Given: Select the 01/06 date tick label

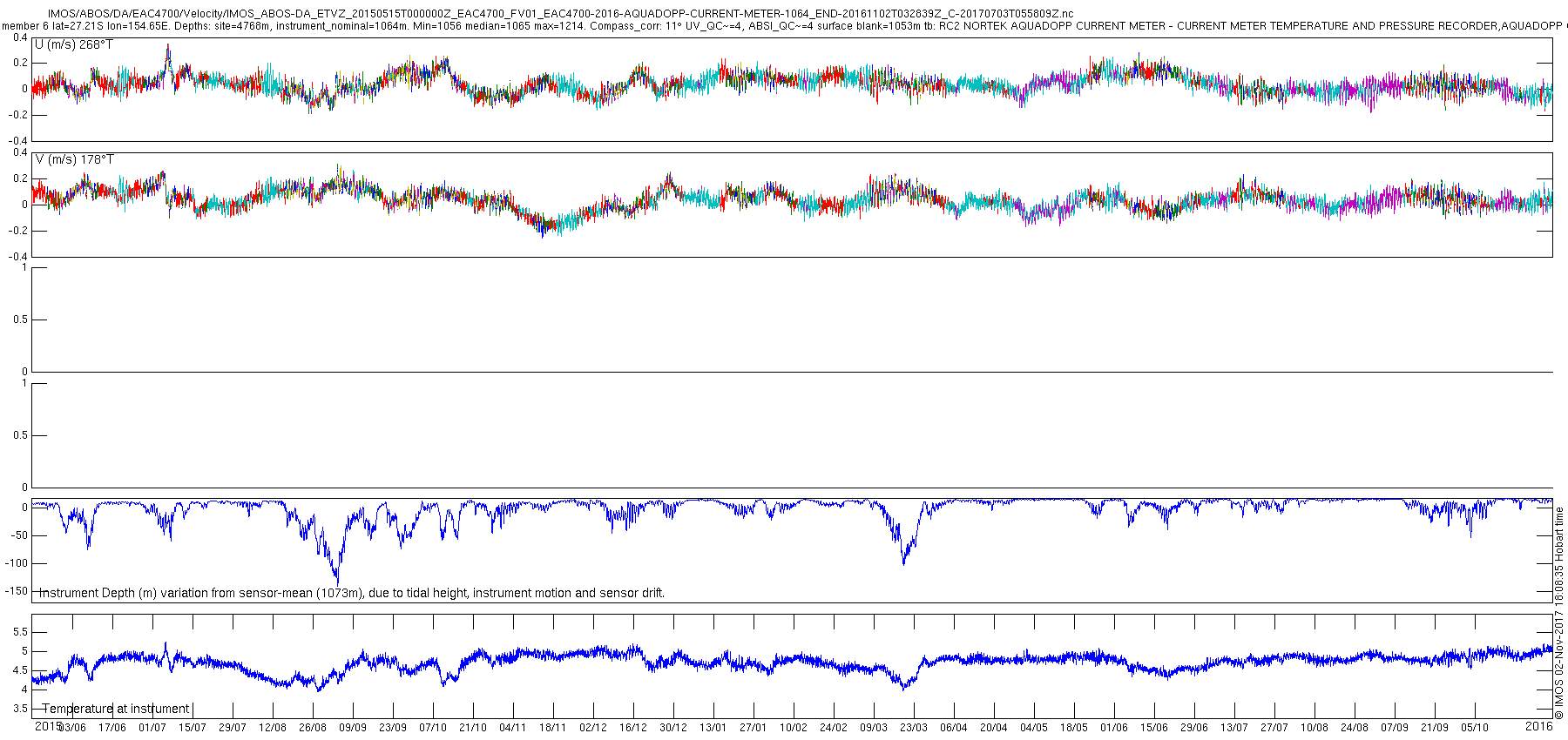Looking at the screenshot, I should pyautogui.click(x=1114, y=728).
